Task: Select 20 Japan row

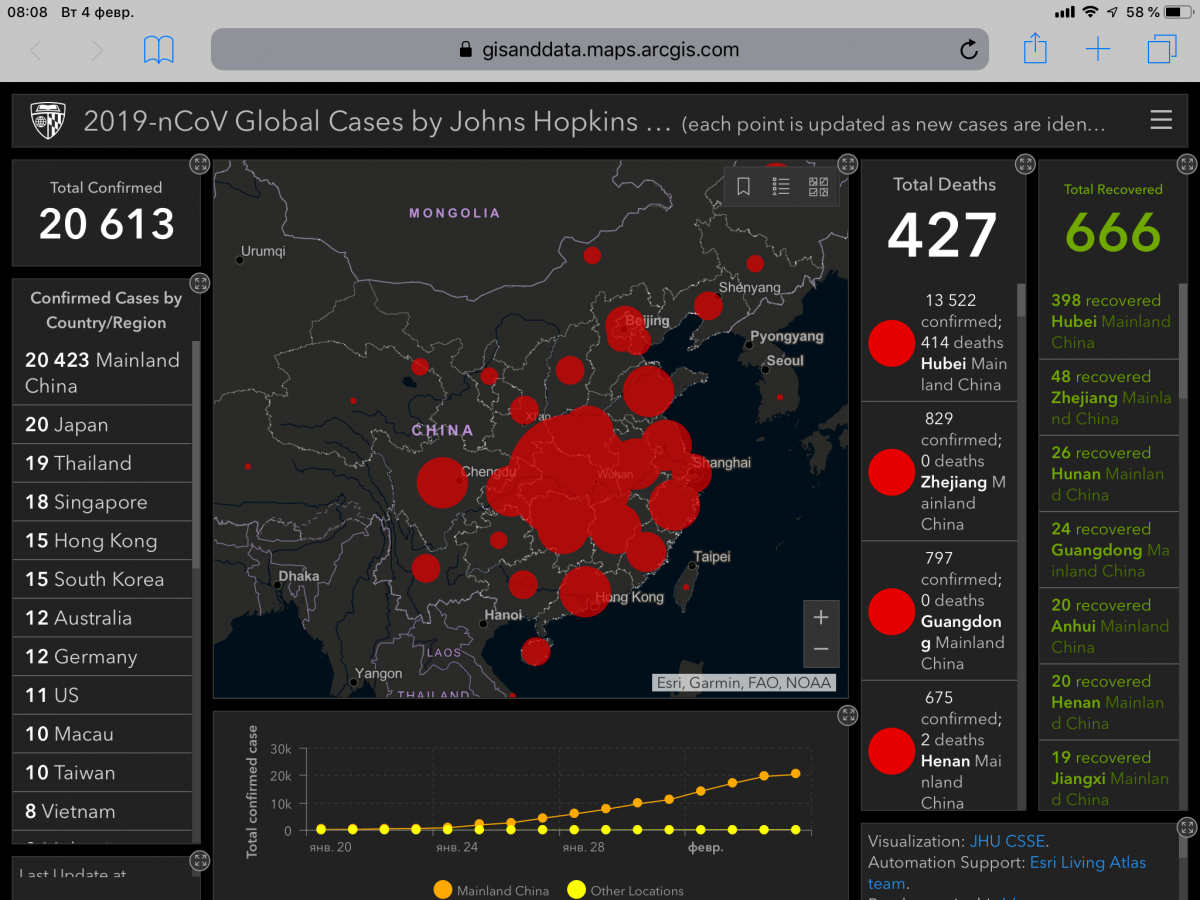Action: click(x=102, y=425)
